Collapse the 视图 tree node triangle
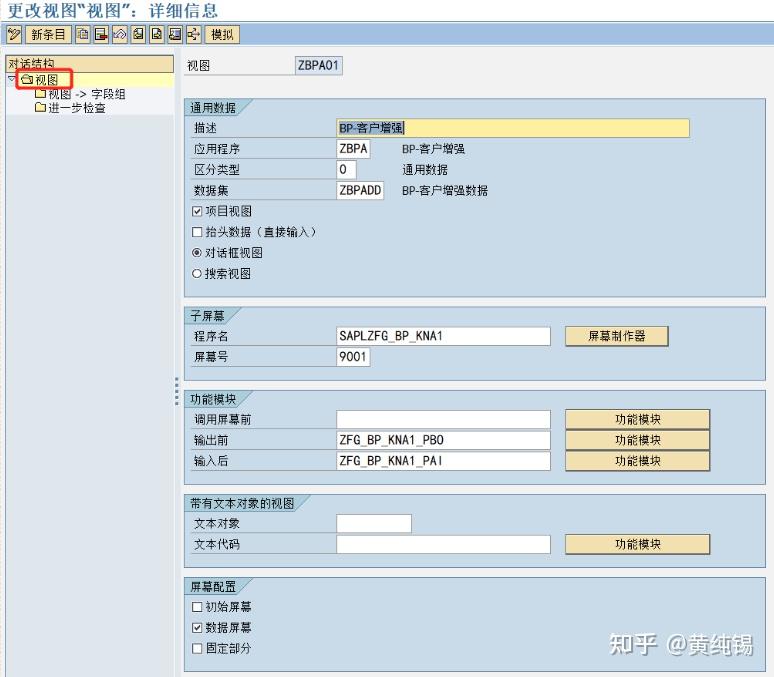The width and height of the screenshot is (774, 677). click(x=12, y=79)
